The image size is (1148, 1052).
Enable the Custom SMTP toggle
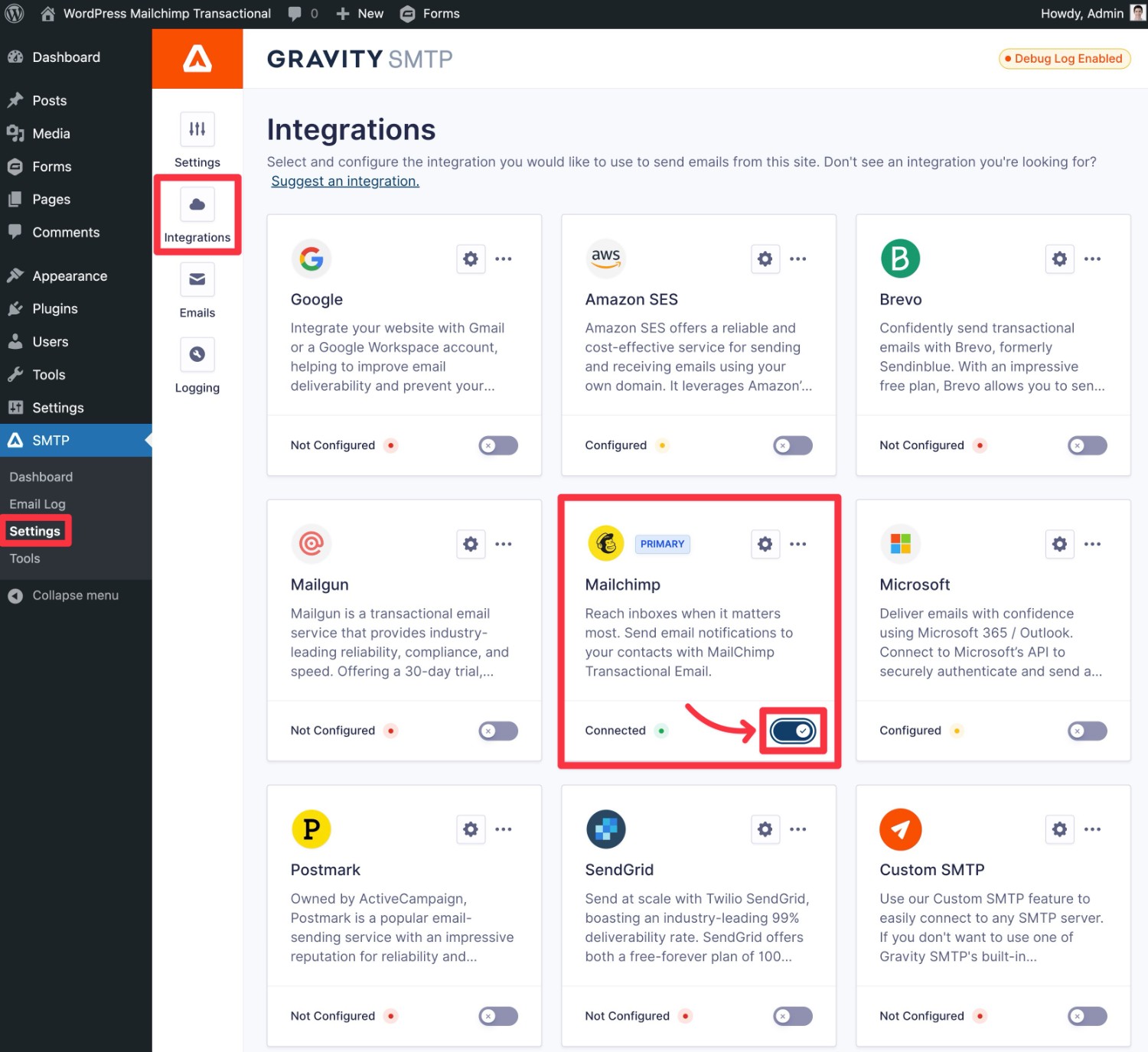click(1088, 1016)
